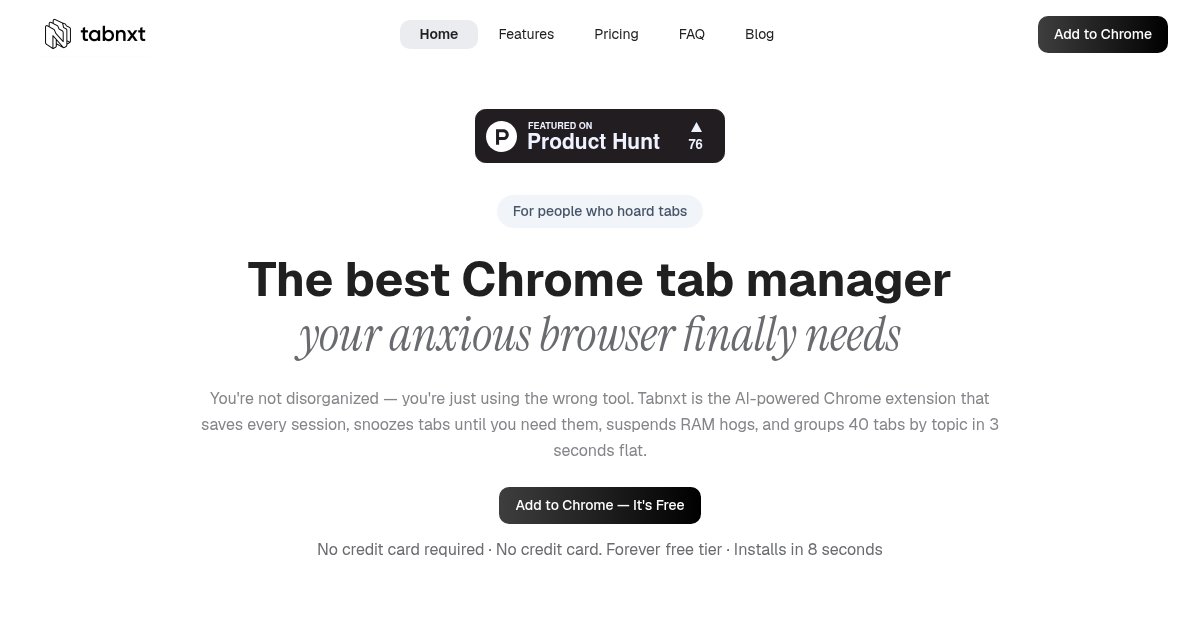Screen dimensions: 1200x630
Task: Click the upvote triangle on Product Hunt badge
Action: (696, 127)
